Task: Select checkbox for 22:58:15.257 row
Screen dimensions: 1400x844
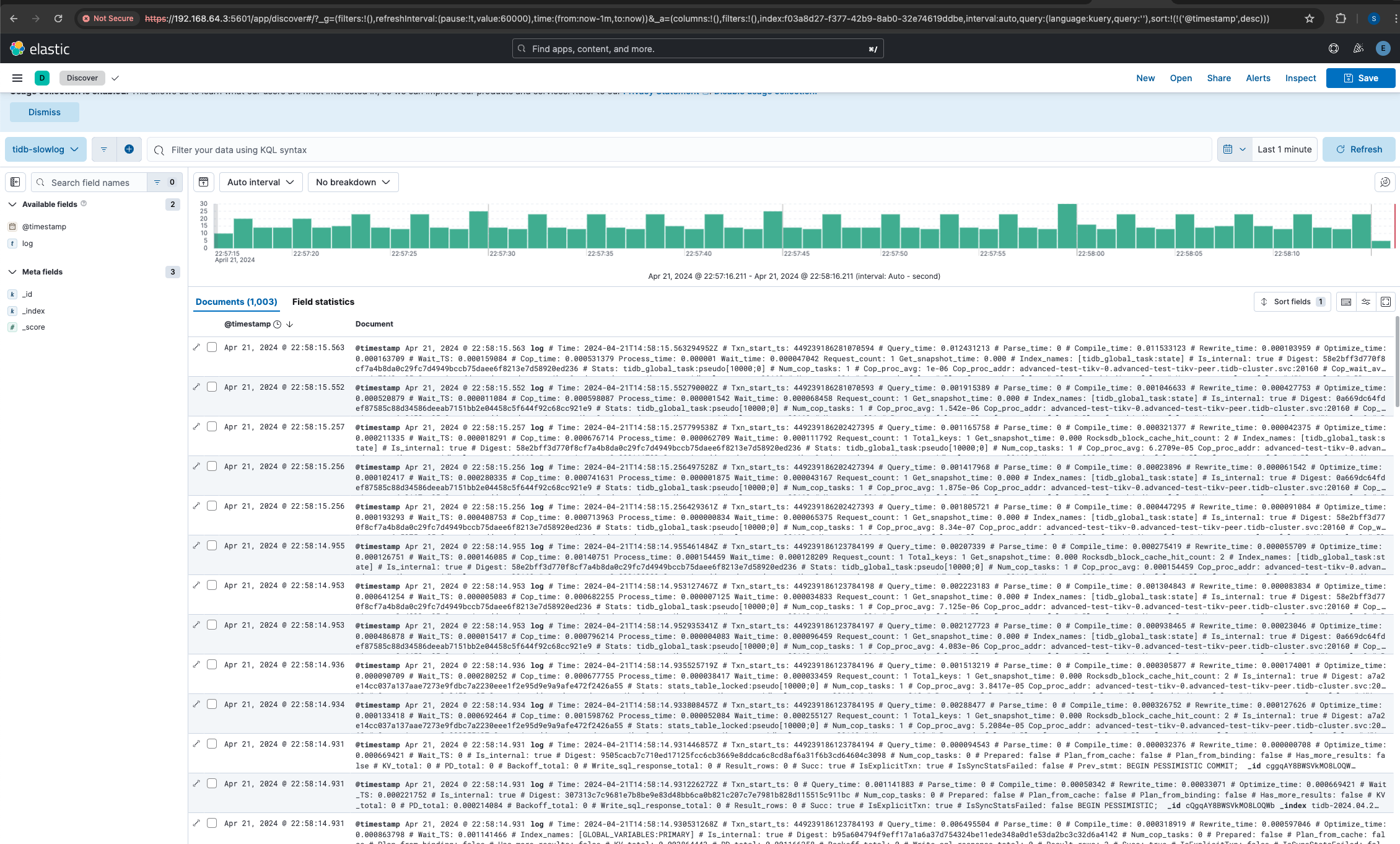Action: 212,426
